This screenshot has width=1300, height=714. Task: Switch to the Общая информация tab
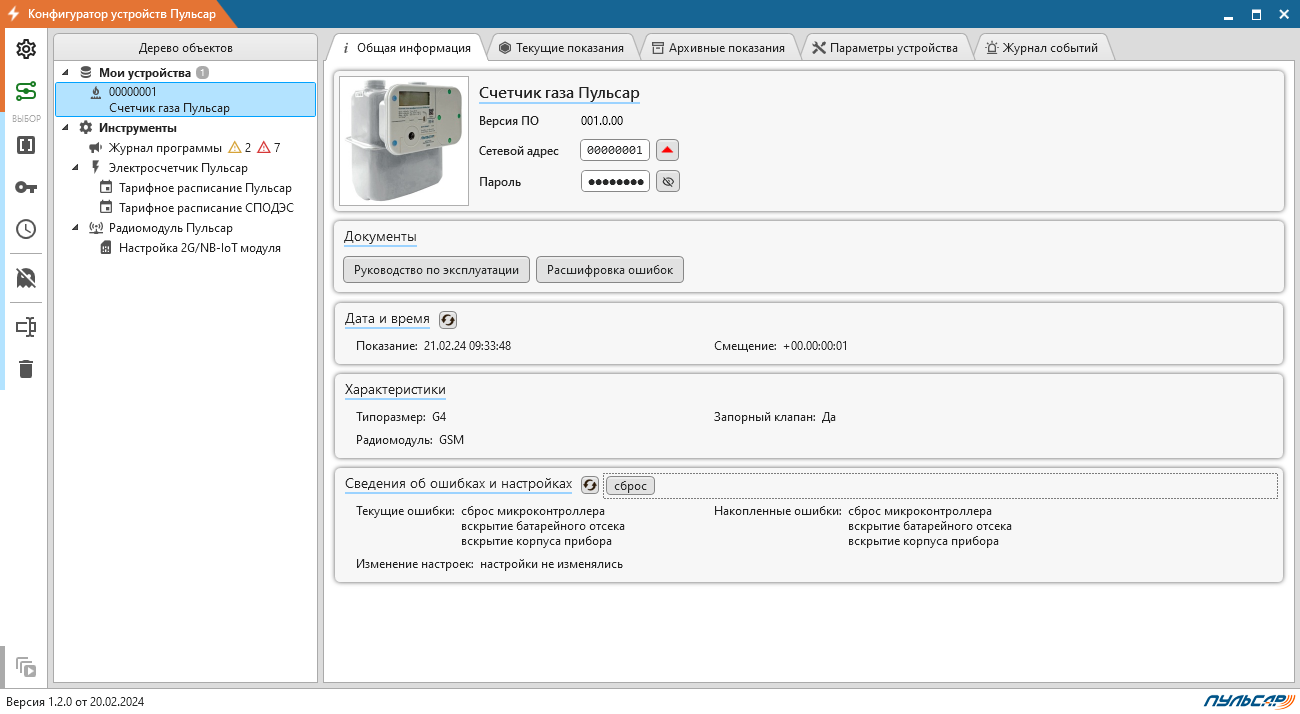point(405,47)
